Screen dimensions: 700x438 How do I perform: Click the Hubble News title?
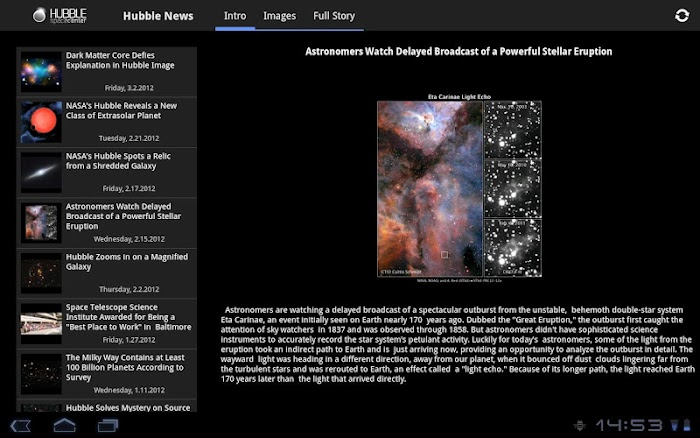coord(158,16)
